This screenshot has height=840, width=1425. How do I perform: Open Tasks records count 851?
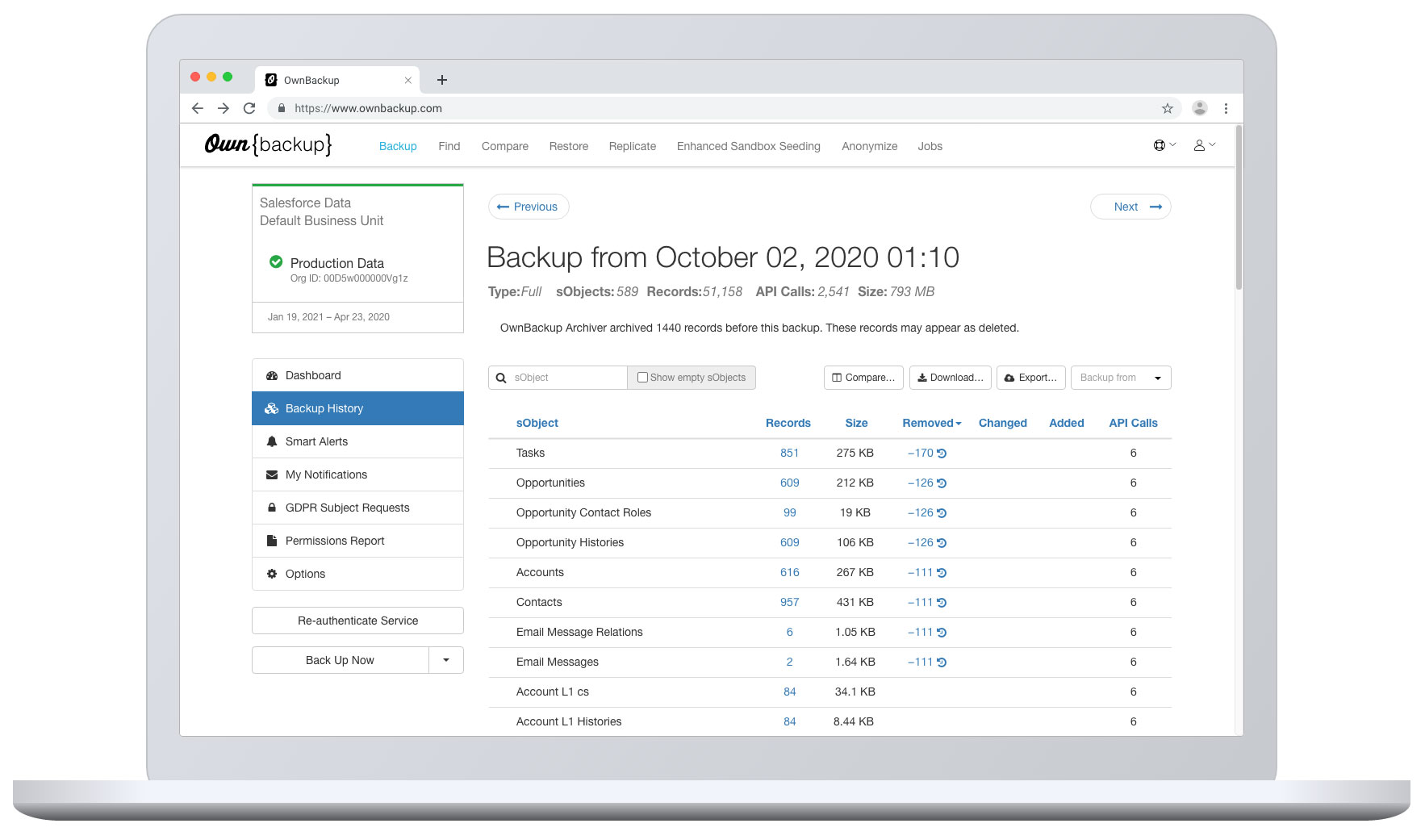(x=789, y=453)
